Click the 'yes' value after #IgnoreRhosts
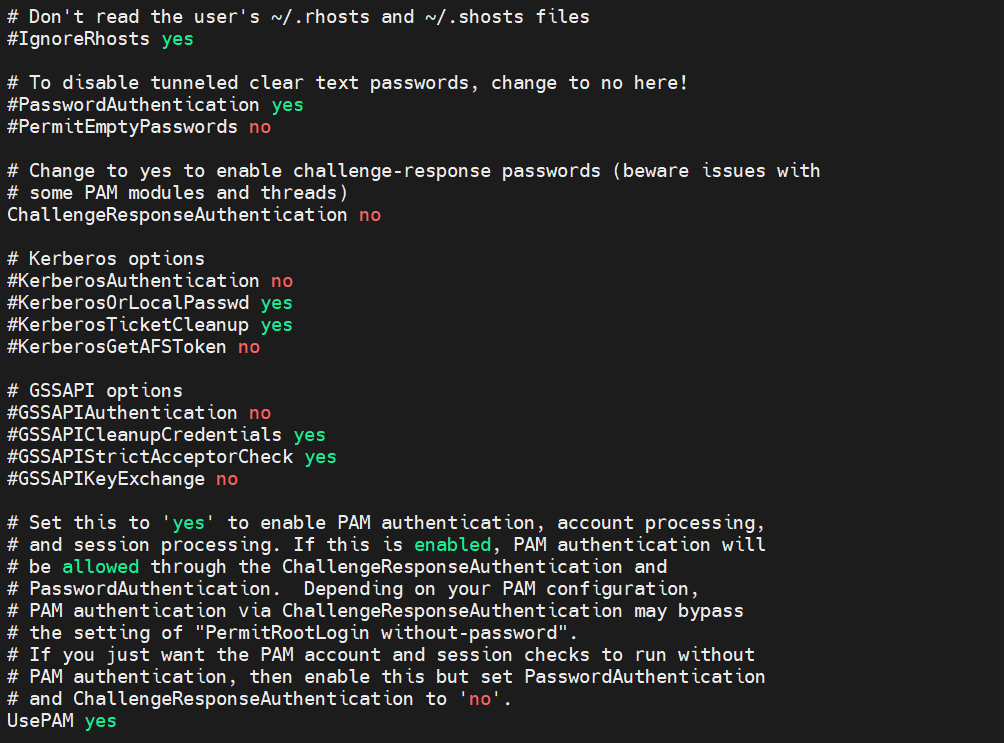This screenshot has height=743, width=1004. tap(177, 39)
